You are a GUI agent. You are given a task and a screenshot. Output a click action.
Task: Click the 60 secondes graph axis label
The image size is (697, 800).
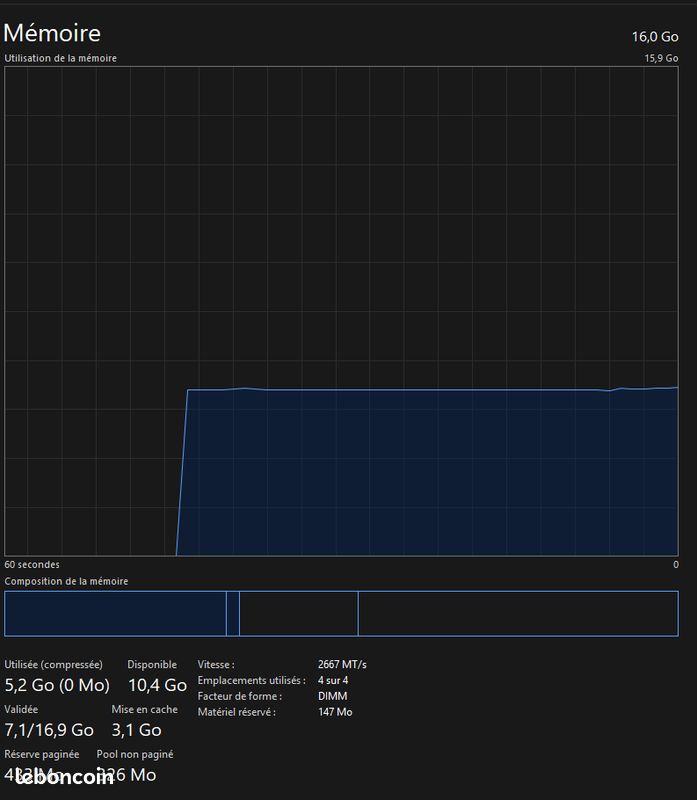pos(32,565)
